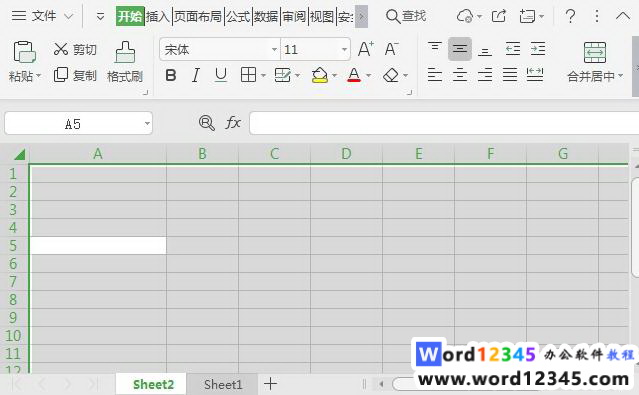
Task: Click the select-all corner triangle
Action: pyautogui.click(x=19, y=154)
